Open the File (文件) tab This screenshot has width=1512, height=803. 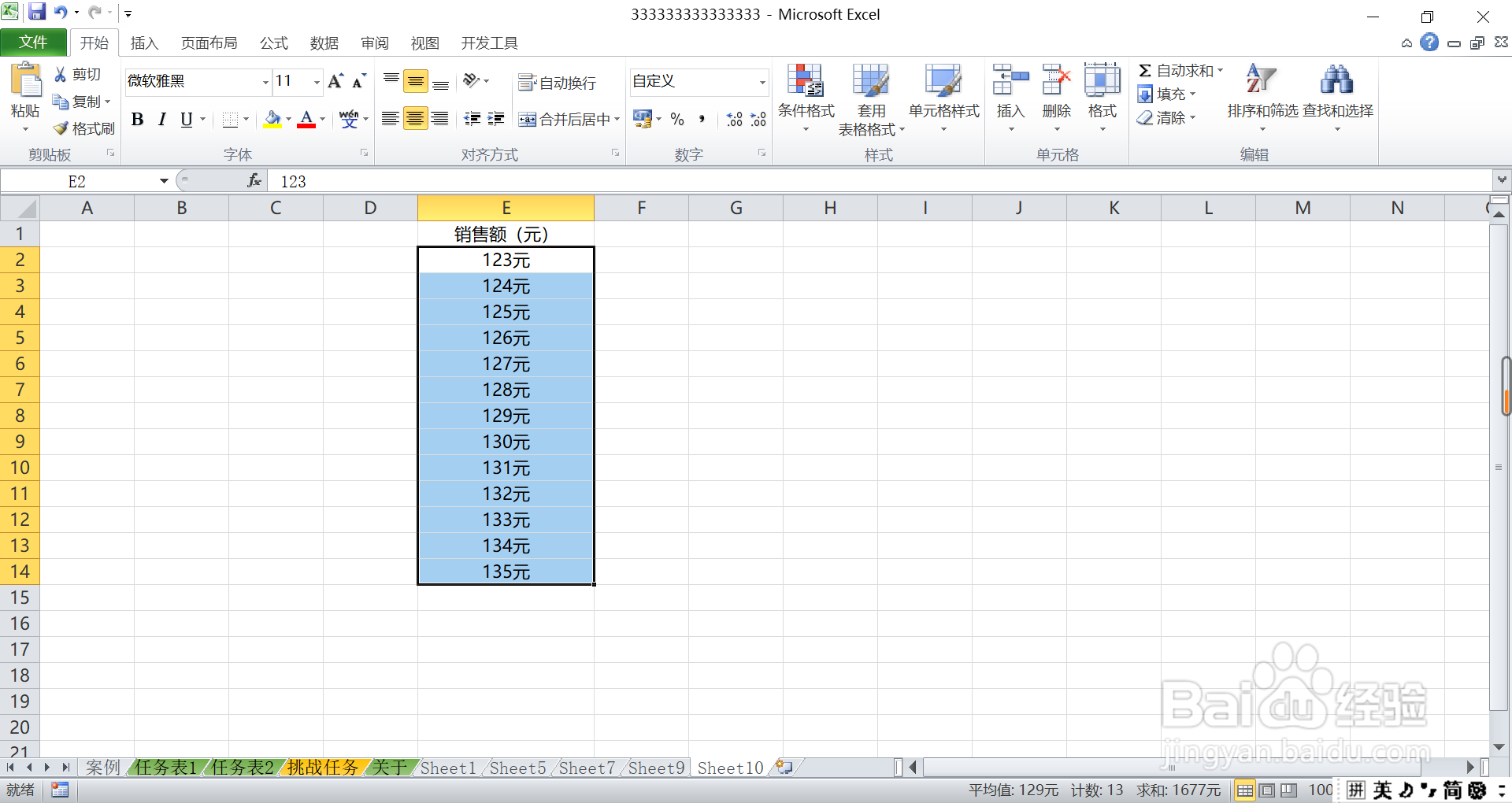click(x=33, y=43)
